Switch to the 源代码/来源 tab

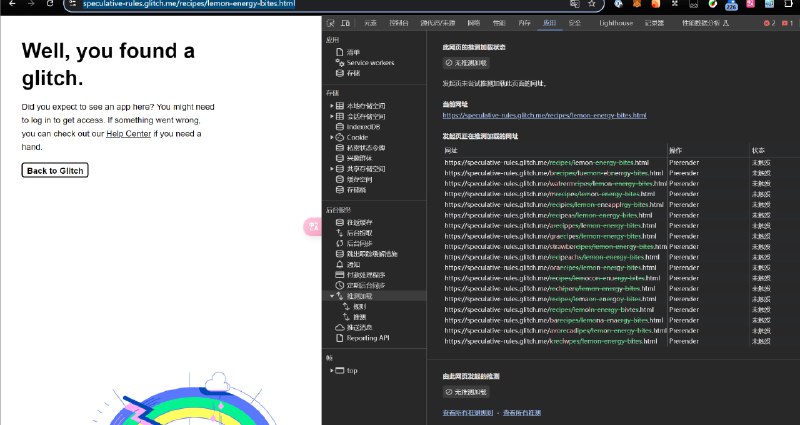coord(438,23)
